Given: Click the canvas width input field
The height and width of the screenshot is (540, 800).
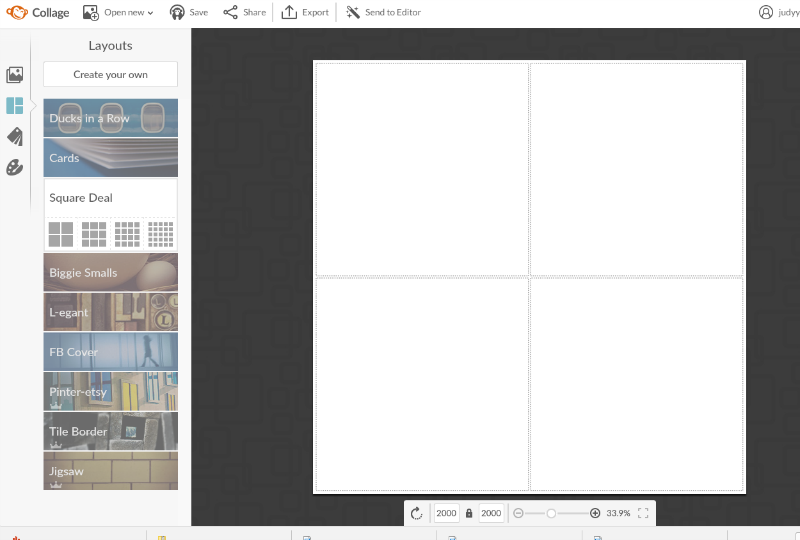Looking at the screenshot, I should [x=446, y=513].
